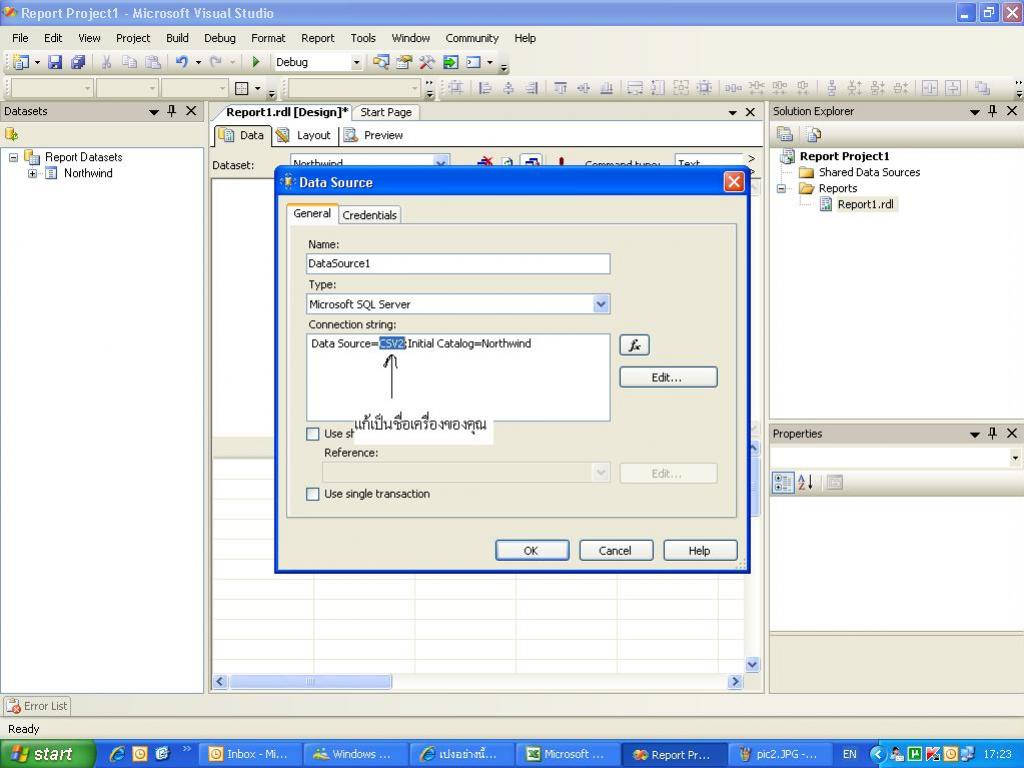Viewport: 1024px width, 768px height.
Task: Collapse the Reports folder in Solution Explorer
Action: pos(781,189)
